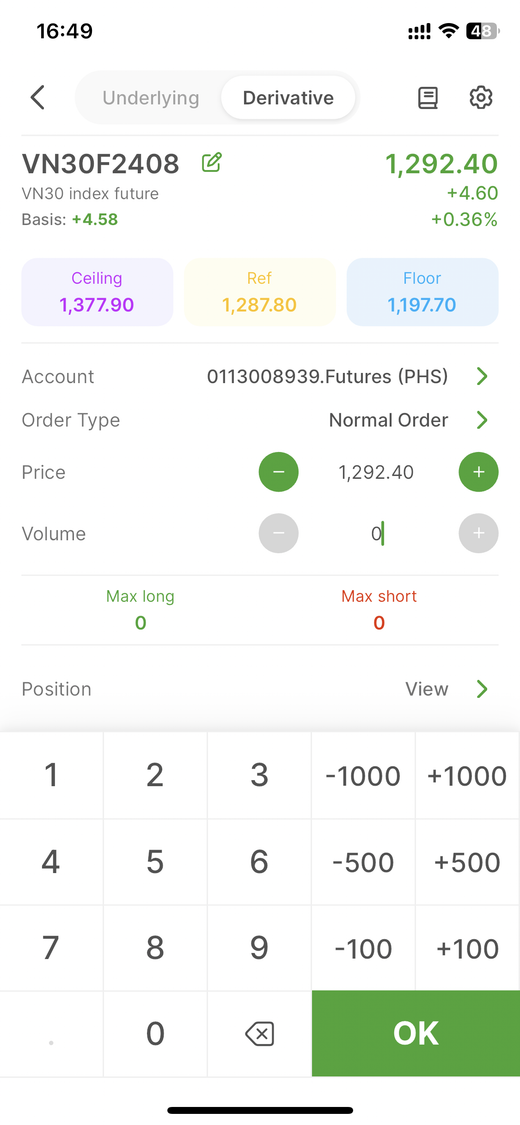This screenshot has width=520, height=1125.
Task: Increase price with green plus button
Action: (x=478, y=472)
